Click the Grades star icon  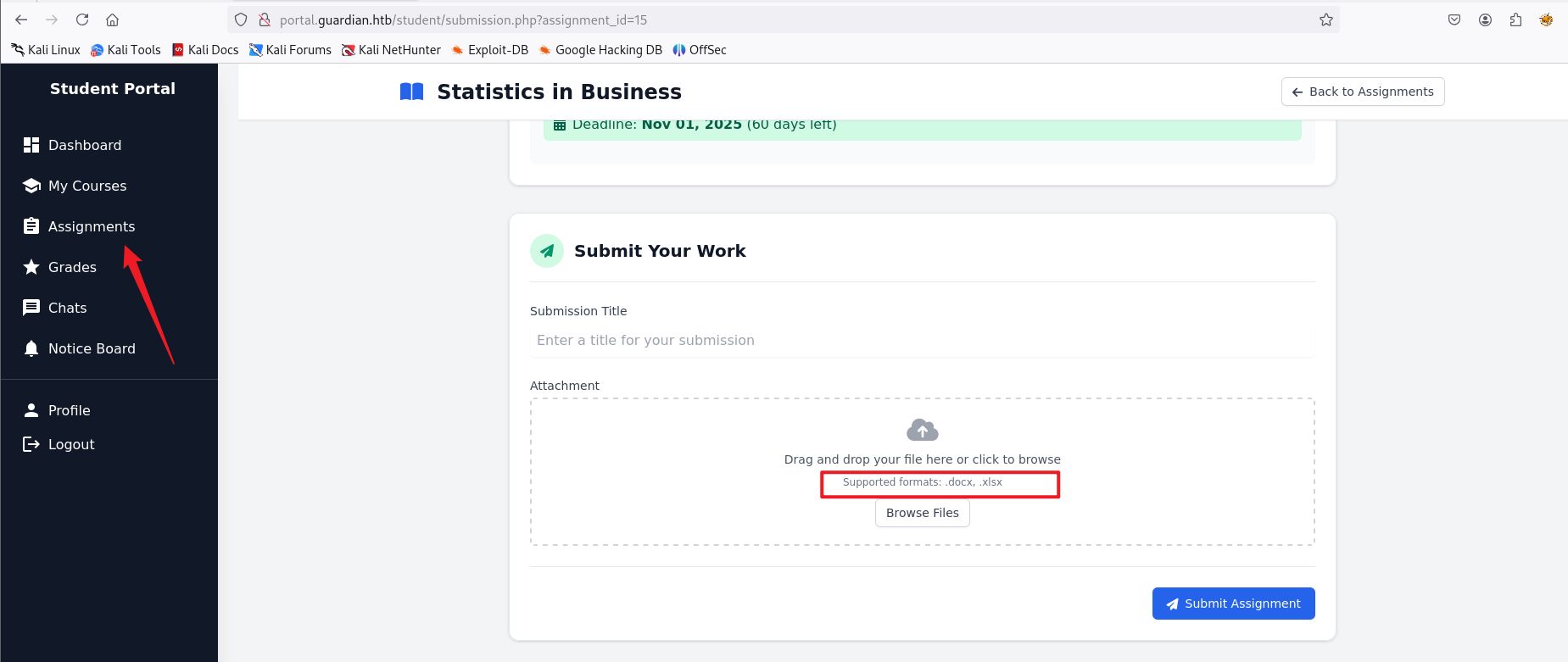[31, 267]
